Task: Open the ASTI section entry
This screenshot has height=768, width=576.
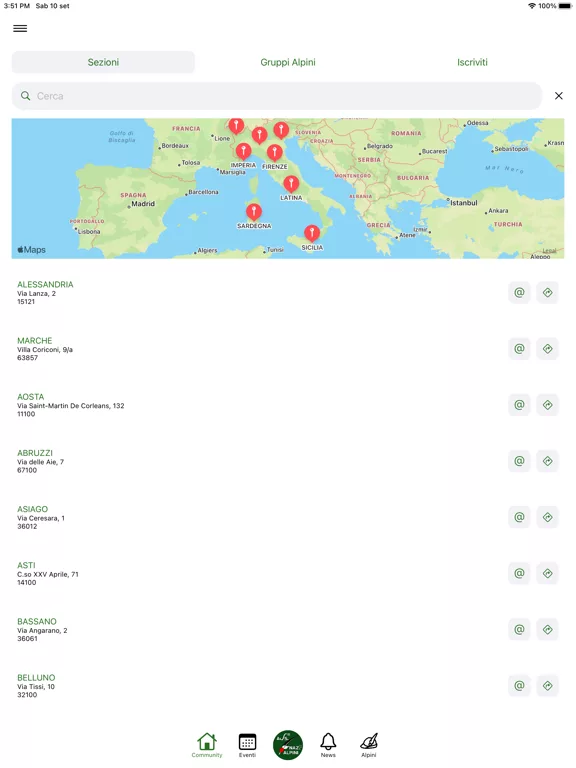Action: pyautogui.click(x=288, y=574)
